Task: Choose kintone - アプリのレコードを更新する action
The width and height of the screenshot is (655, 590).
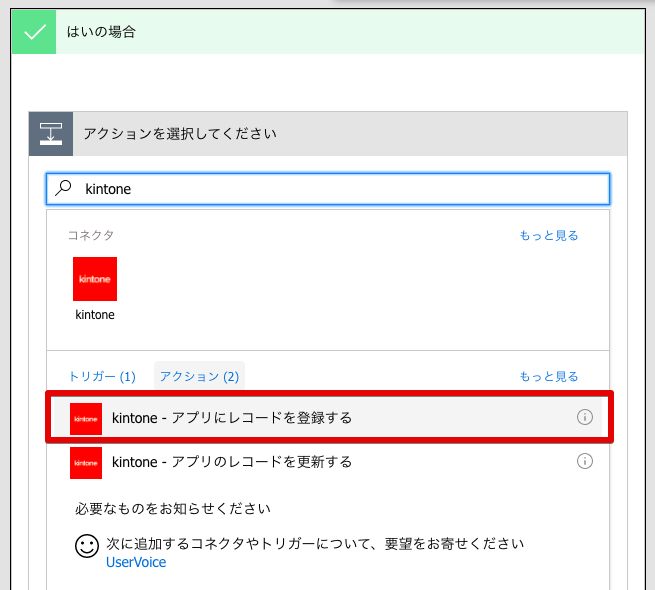Action: [328, 462]
